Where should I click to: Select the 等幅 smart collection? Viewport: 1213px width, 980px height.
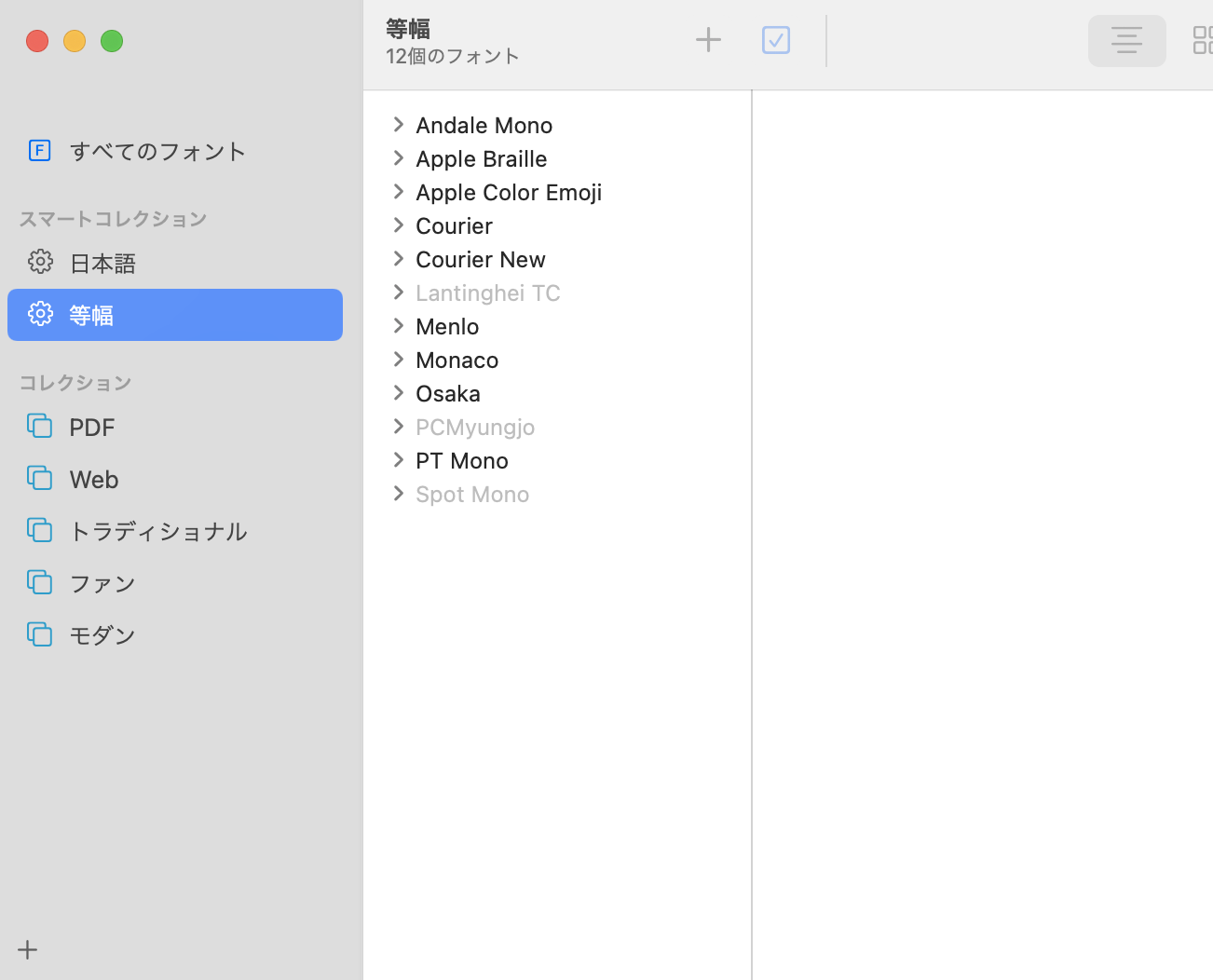pyautogui.click(x=175, y=315)
